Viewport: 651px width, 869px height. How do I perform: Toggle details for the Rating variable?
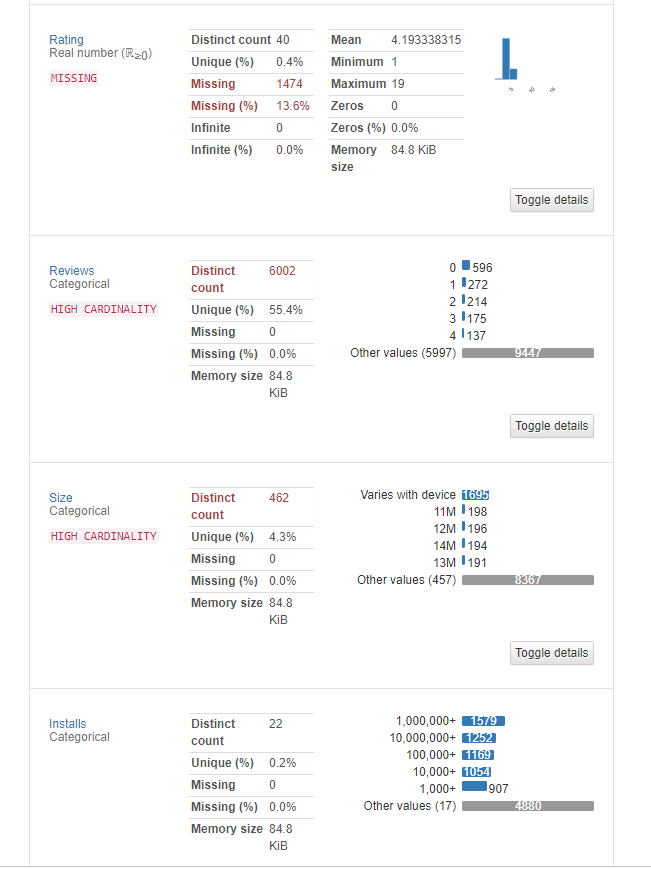click(551, 199)
